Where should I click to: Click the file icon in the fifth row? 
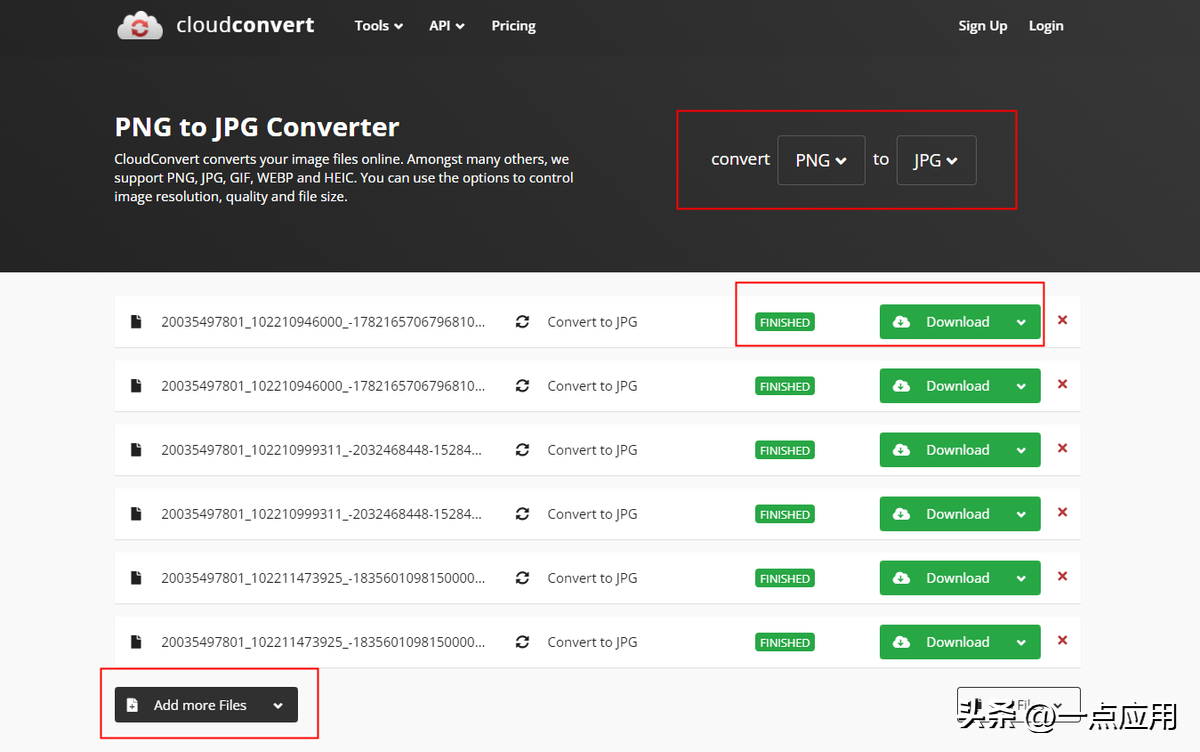(136, 578)
